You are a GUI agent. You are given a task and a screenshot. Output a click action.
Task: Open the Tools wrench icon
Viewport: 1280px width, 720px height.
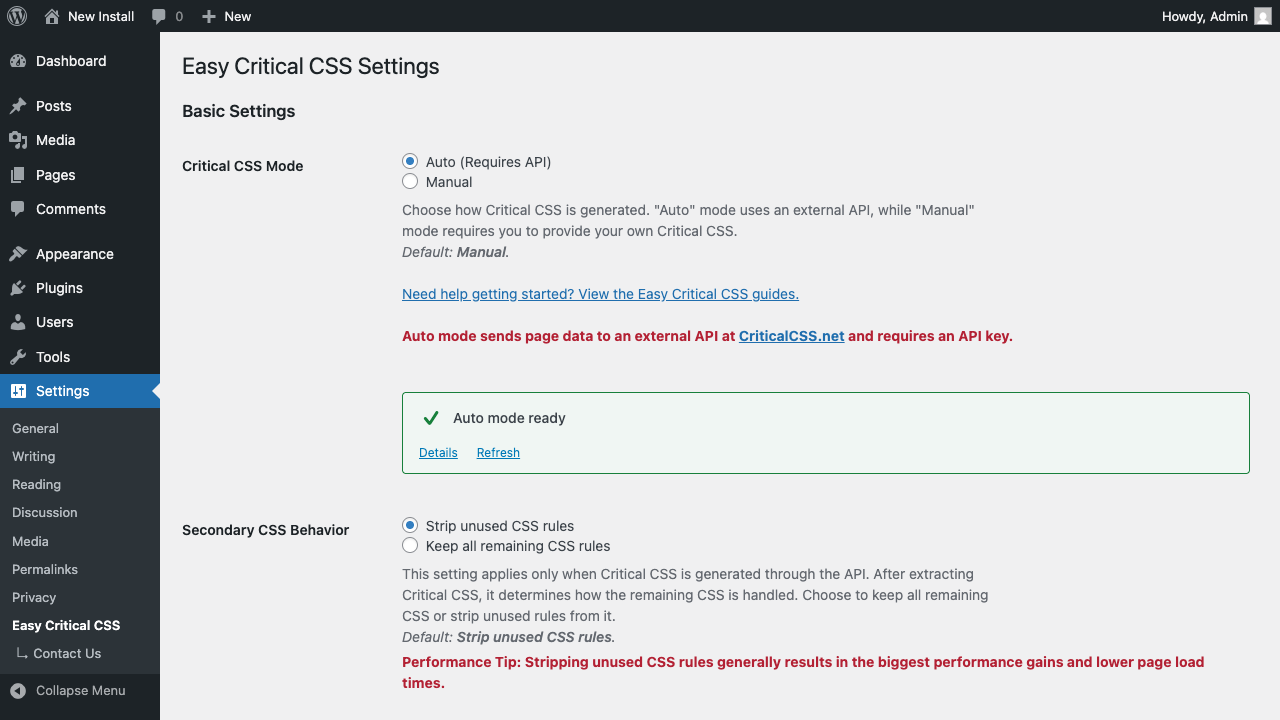tap(22, 356)
